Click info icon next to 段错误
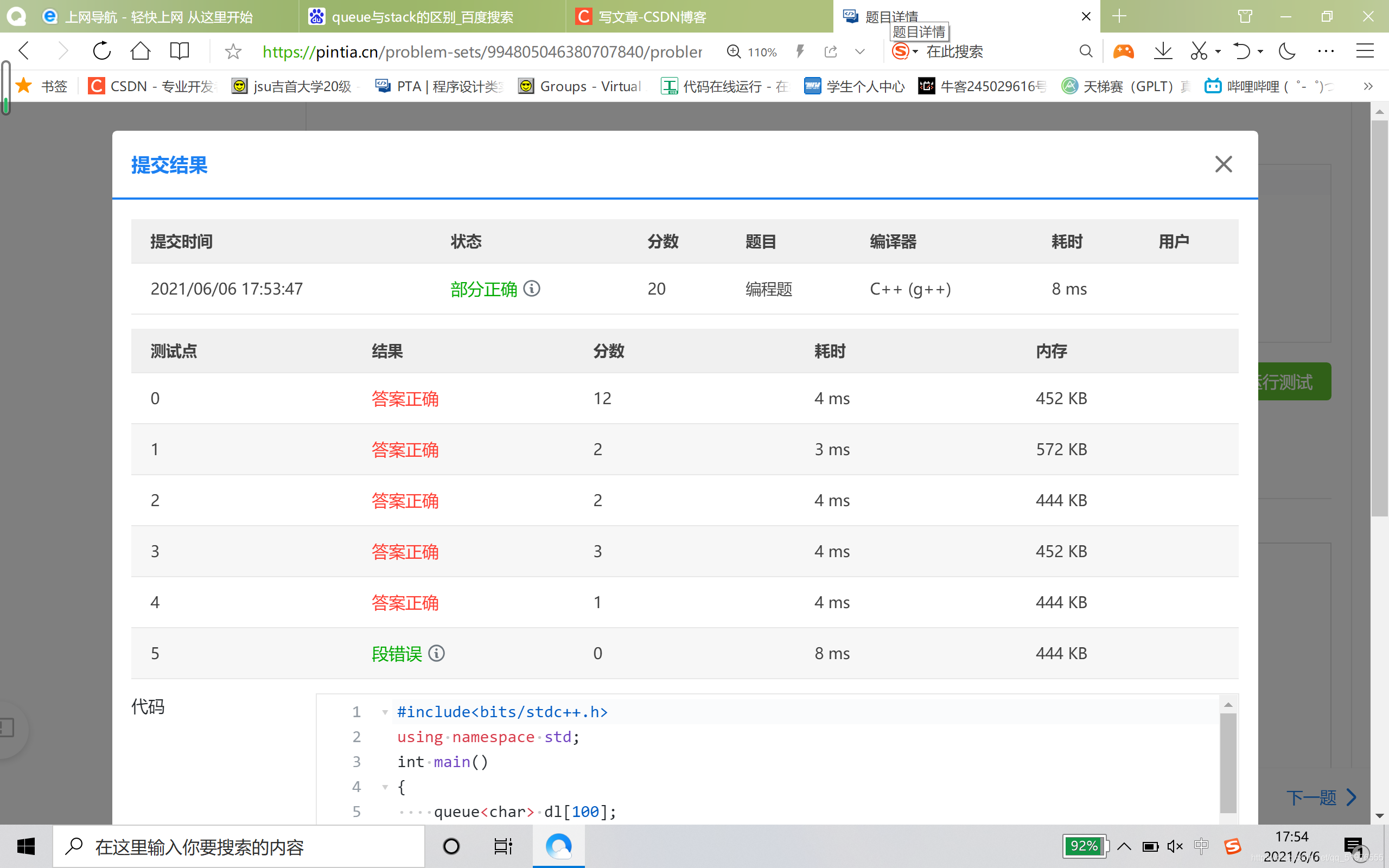1389x868 pixels. coord(437,653)
